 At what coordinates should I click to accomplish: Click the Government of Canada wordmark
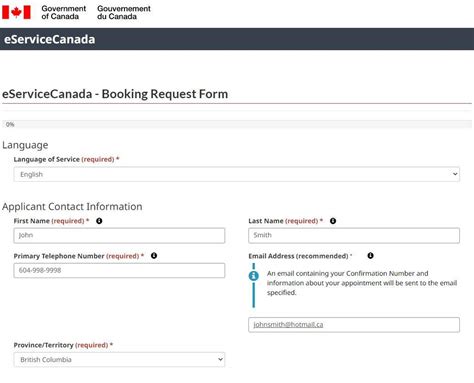(64, 12)
